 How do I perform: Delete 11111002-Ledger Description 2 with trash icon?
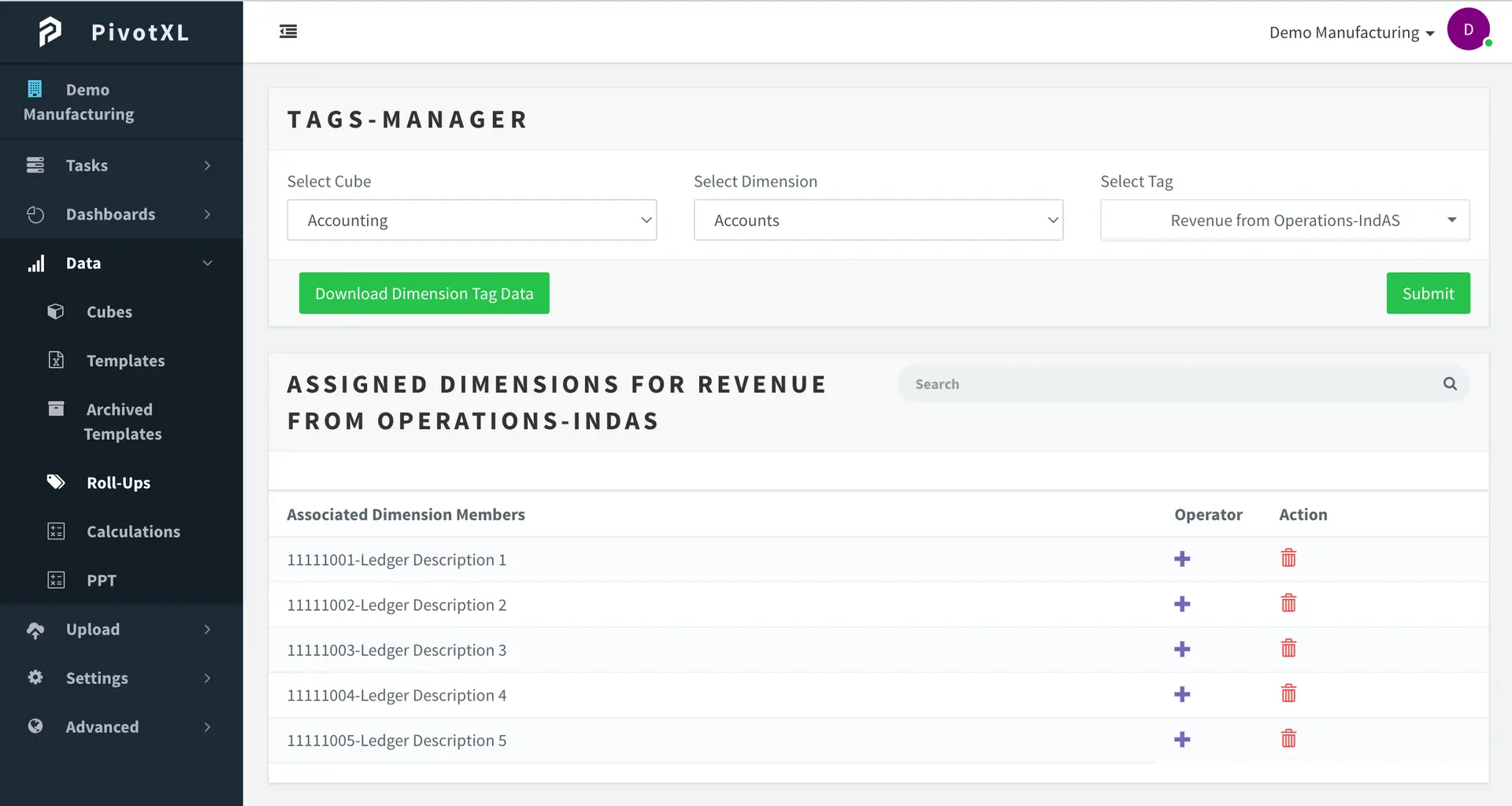tap(1288, 603)
